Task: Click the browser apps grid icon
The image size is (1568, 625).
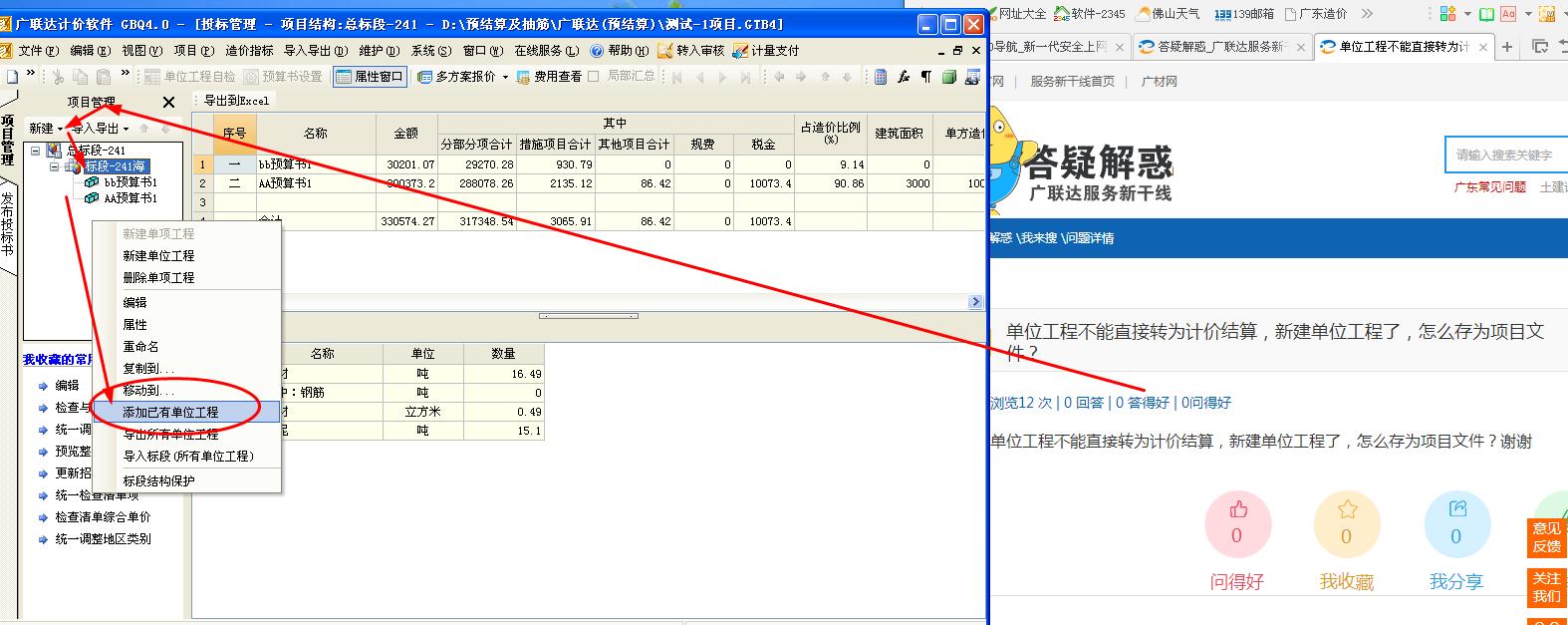Action: point(1447,14)
